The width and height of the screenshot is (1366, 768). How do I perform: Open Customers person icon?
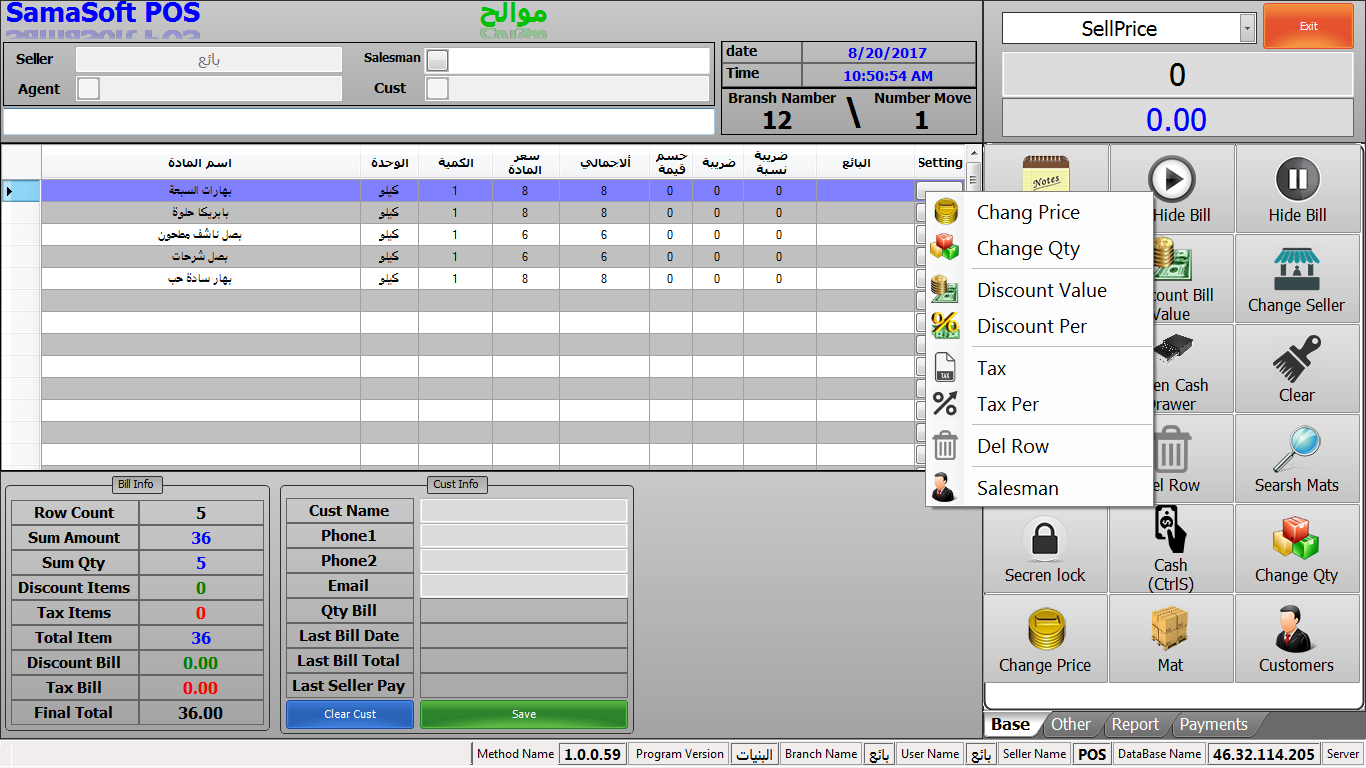click(x=1296, y=630)
